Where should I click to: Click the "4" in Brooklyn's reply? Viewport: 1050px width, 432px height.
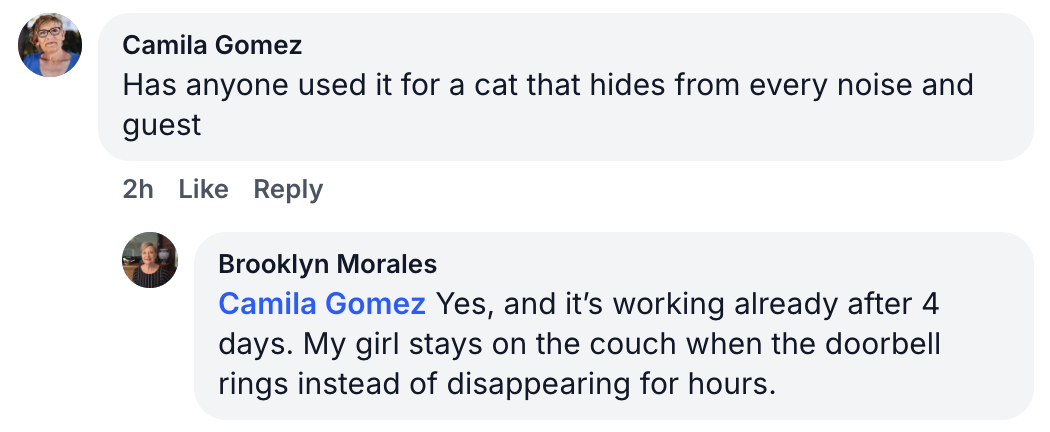point(930,303)
